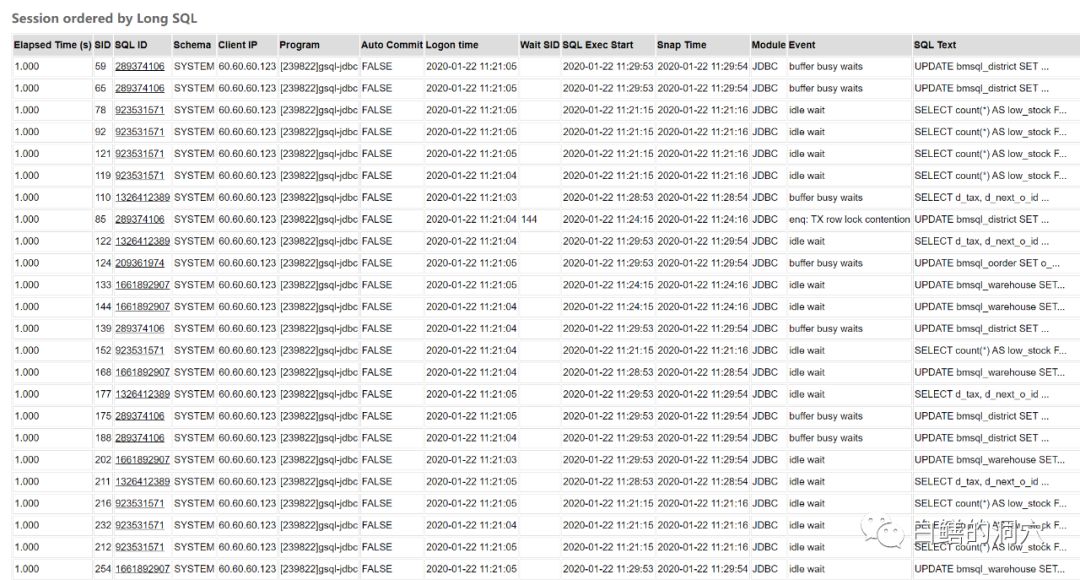1080x580 pixels.
Task: Open SQL ID 1326412389 link for SID 122
Action: tap(142, 242)
